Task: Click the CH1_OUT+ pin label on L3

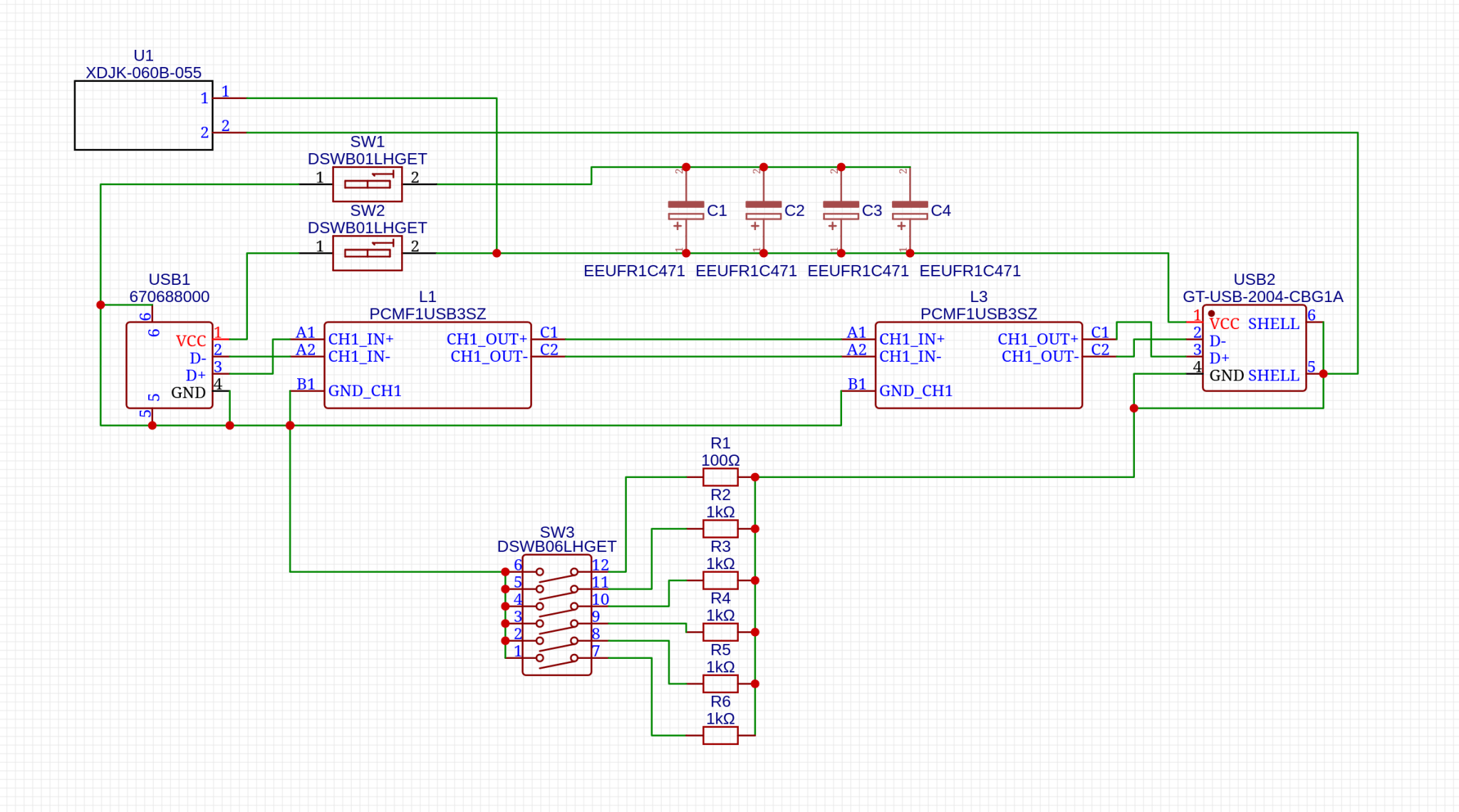Action: 1038,339
